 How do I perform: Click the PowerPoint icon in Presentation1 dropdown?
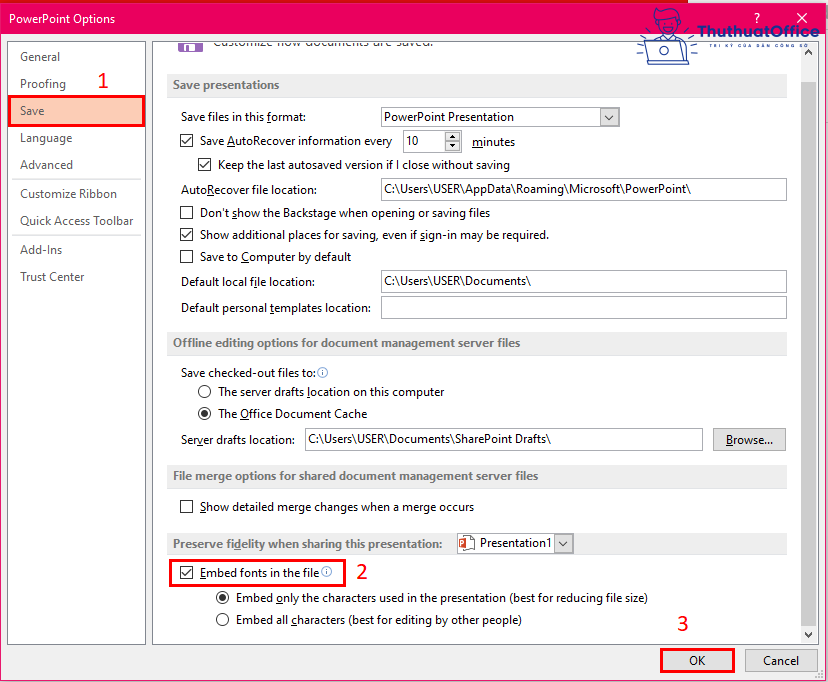tap(467, 543)
